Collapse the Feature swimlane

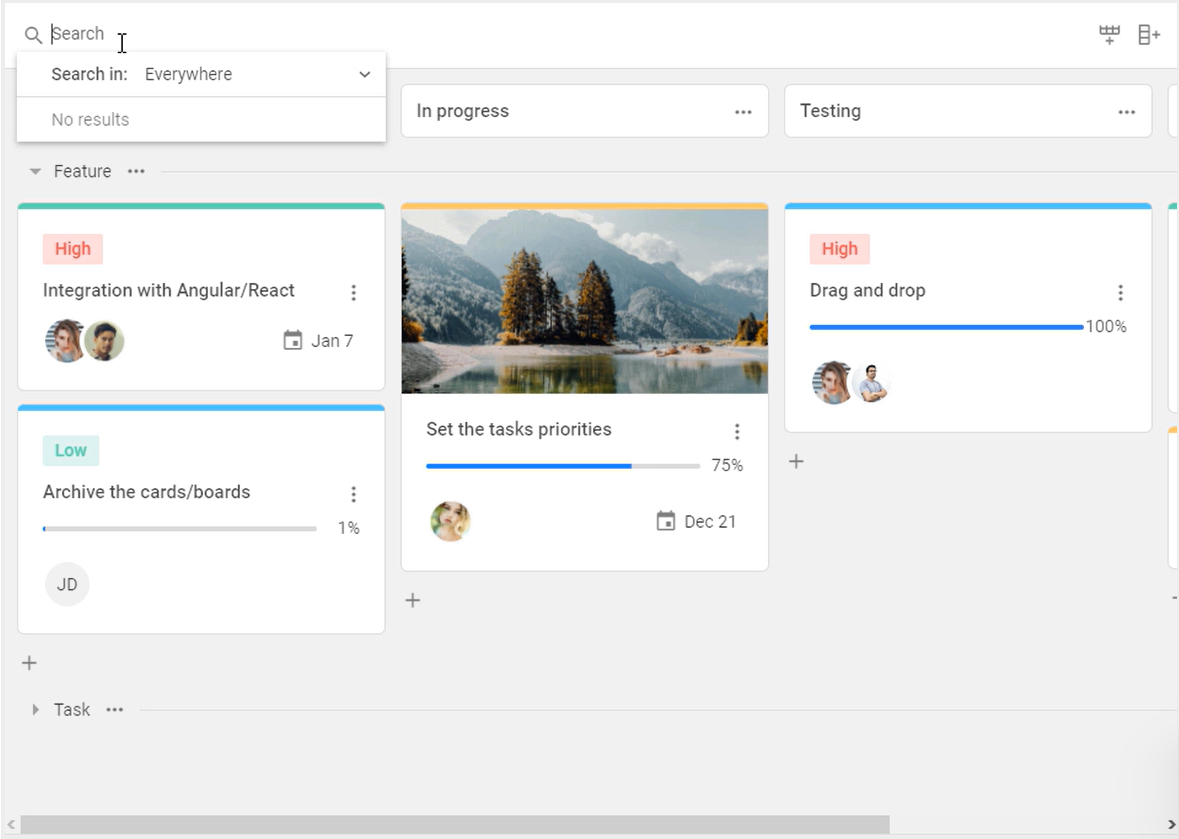pos(35,171)
